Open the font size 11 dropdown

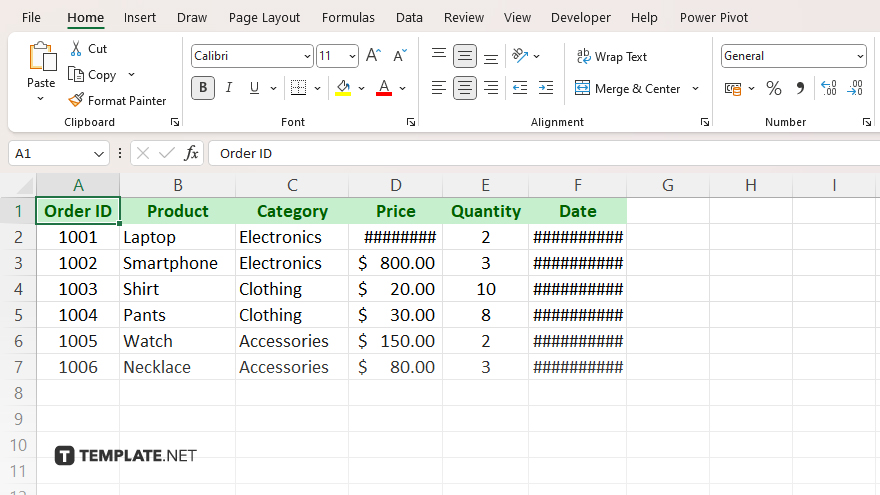pos(352,56)
